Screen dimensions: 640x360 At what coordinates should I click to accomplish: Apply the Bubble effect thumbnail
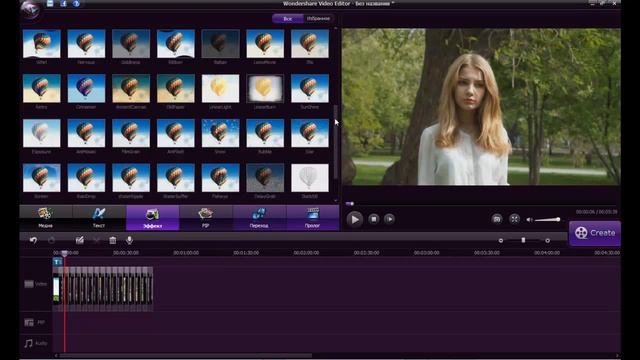pyautogui.click(x=265, y=133)
